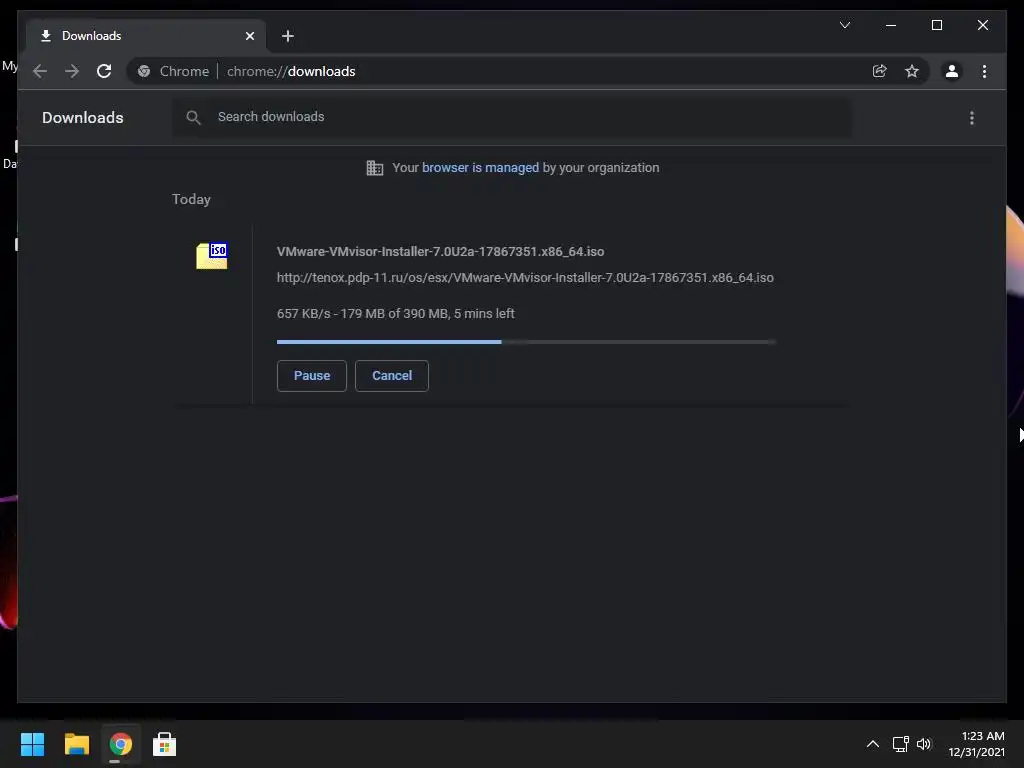Click the Downloads page heading

[83, 118]
